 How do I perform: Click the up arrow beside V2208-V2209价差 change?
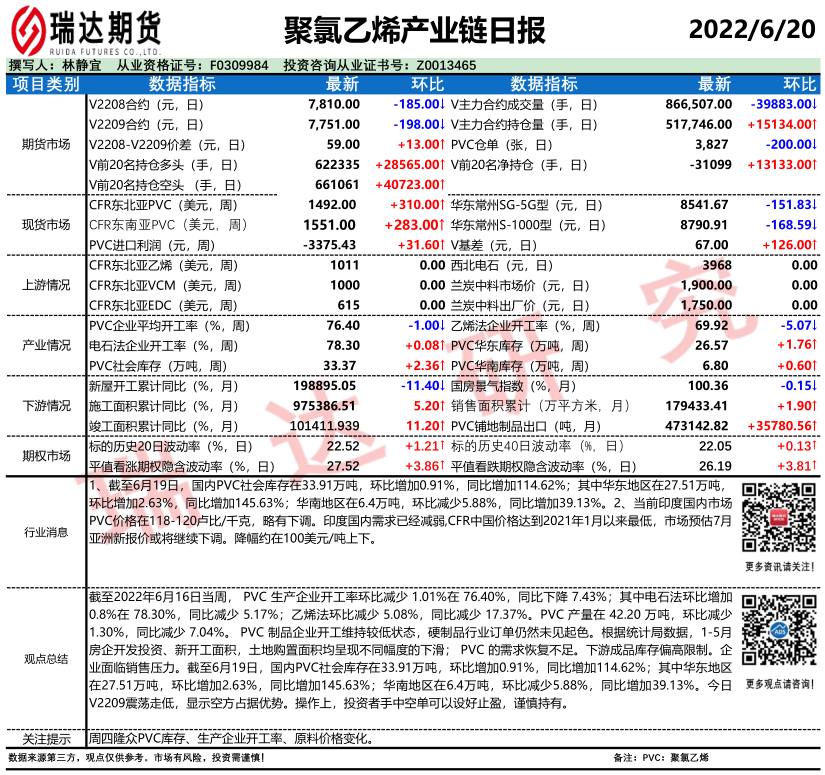pos(442,144)
